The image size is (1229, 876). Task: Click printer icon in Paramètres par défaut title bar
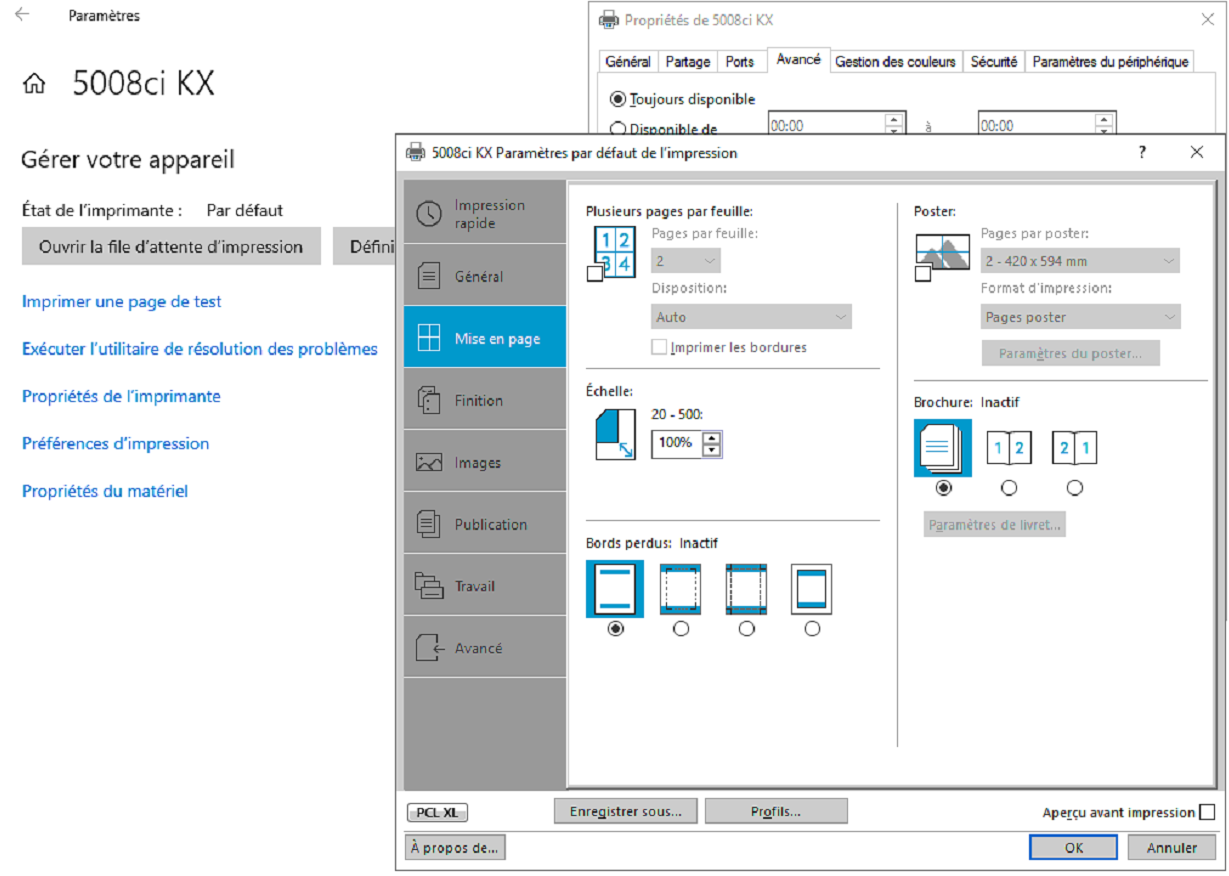[415, 153]
